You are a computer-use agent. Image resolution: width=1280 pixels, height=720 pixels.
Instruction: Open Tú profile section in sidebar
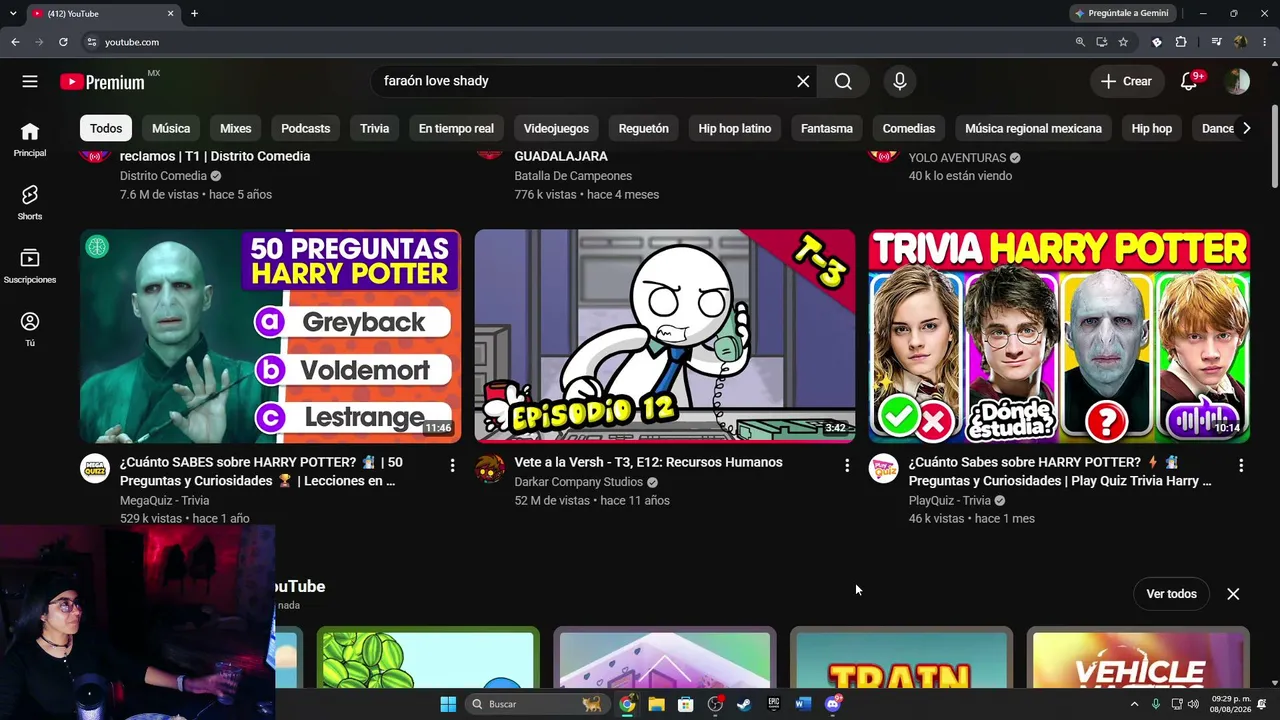(x=30, y=329)
